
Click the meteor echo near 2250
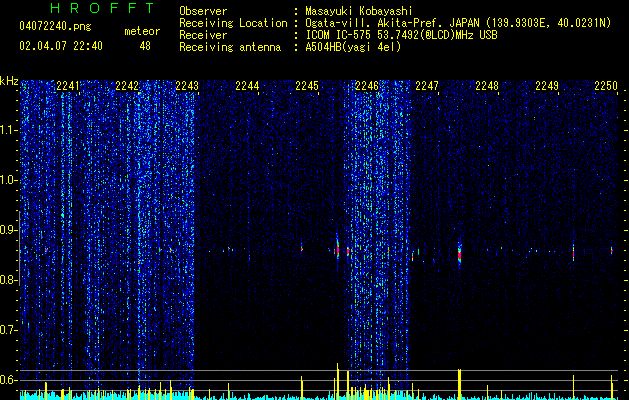(x=612, y=251)
